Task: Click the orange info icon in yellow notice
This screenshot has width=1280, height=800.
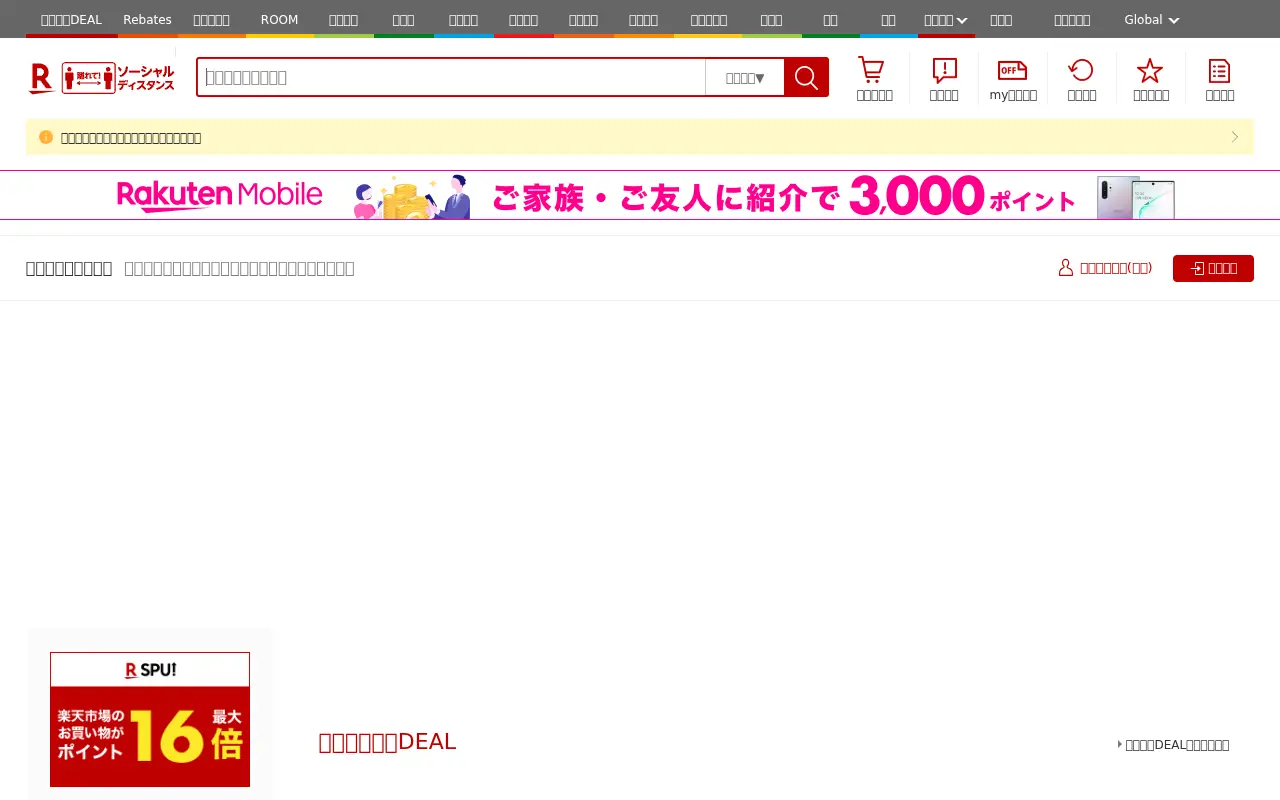Action: (x=46, y=137)
